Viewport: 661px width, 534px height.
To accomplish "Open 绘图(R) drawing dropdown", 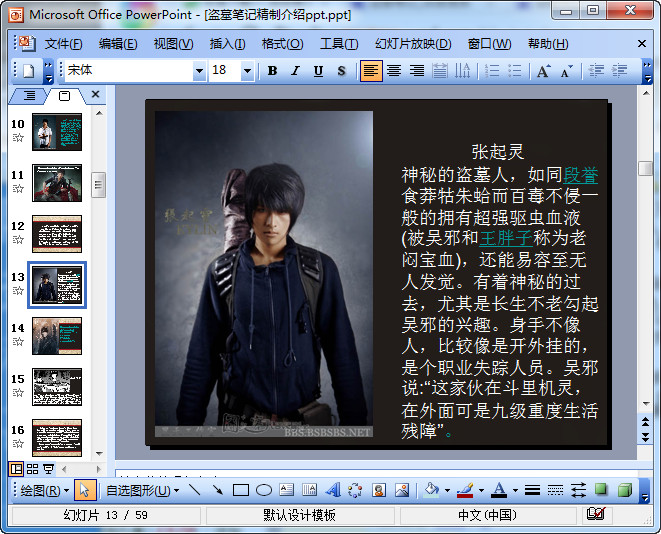I will pyautogui.click(x=44, y=490).
